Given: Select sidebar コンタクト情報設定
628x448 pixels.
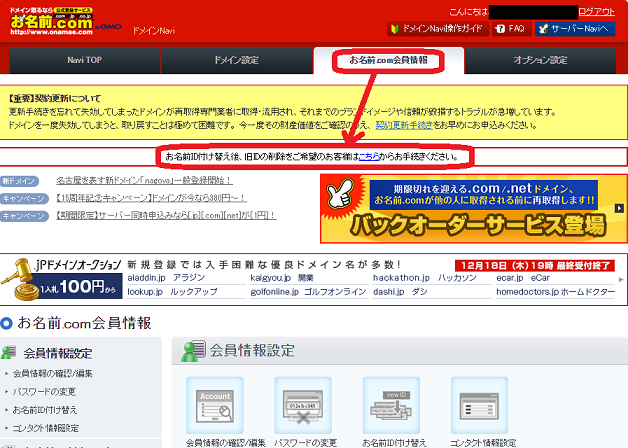Looking at the screenshot, I should click(x=46, y=428).
